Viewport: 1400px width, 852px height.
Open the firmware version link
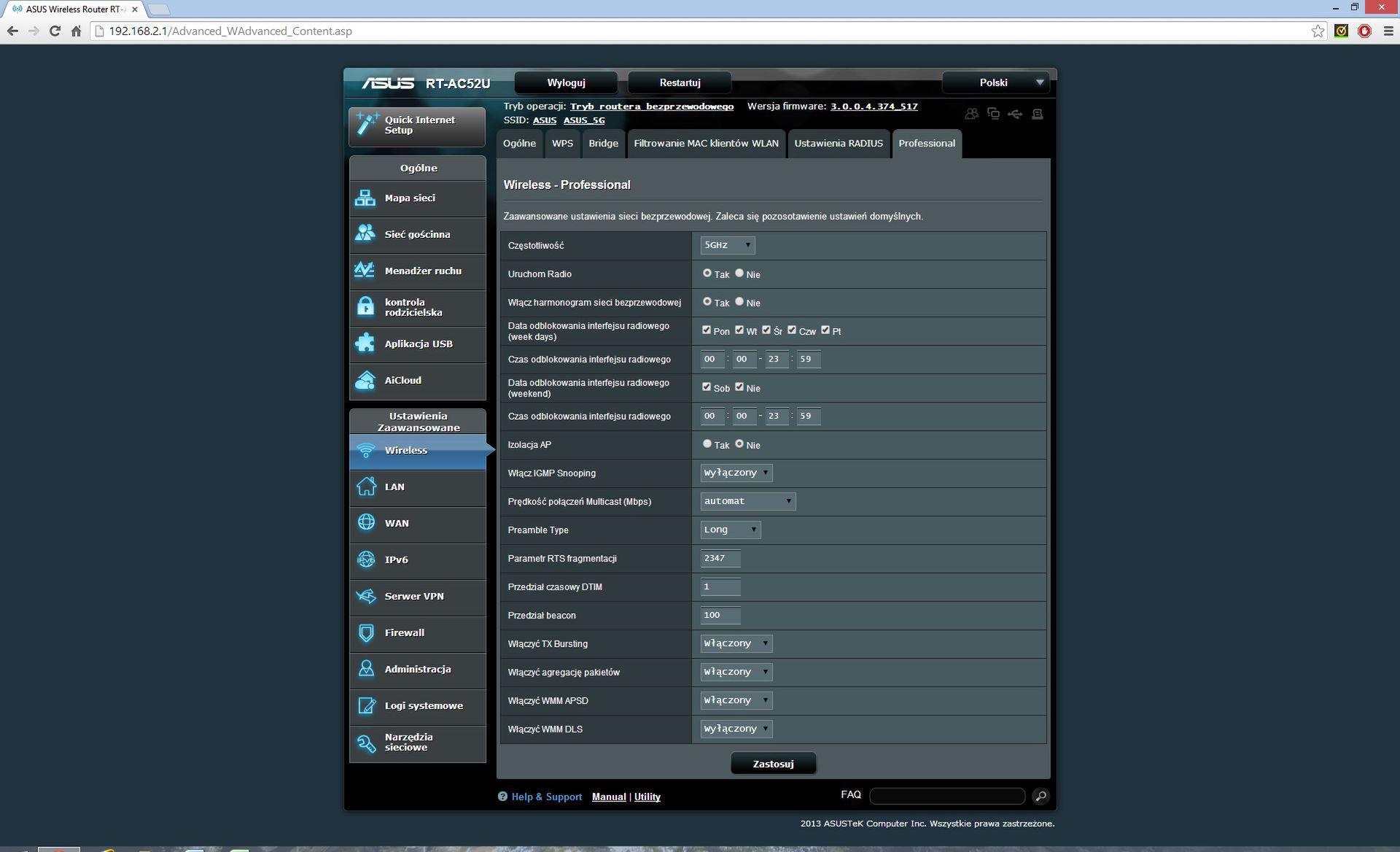pyautogui.click(x=874, y=106)
